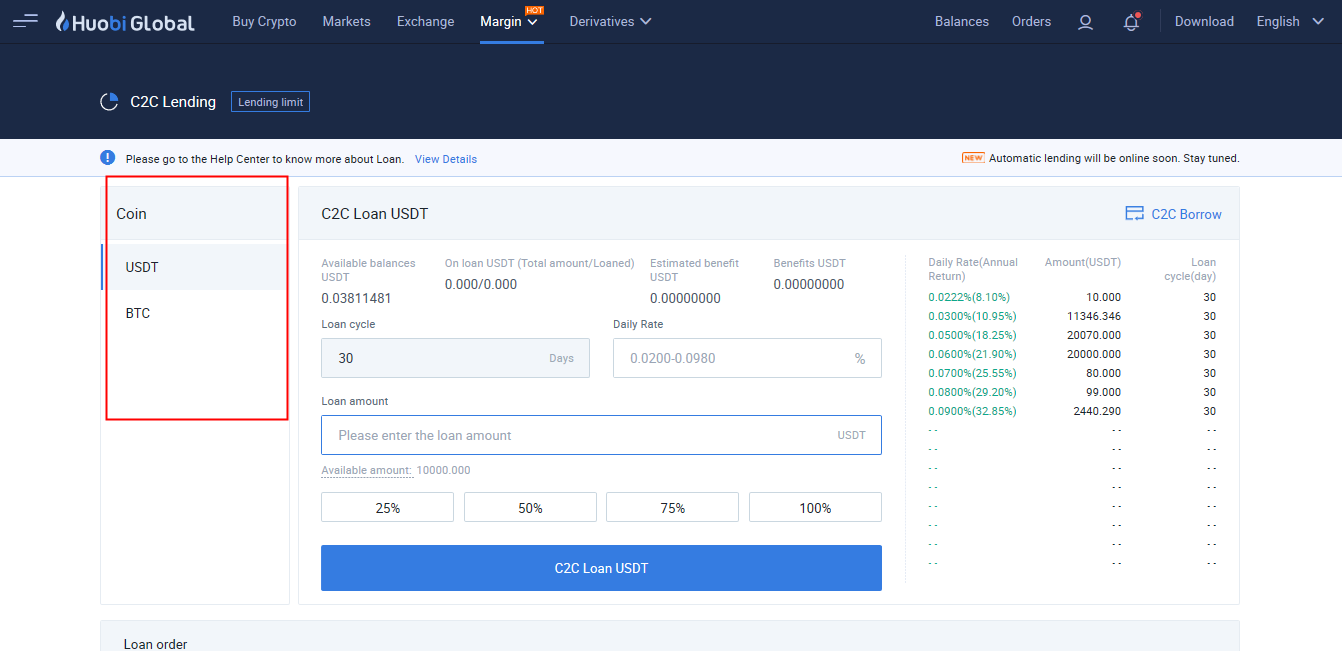View Orders page
1342x651 pixels.
(x=1031, y=21)
